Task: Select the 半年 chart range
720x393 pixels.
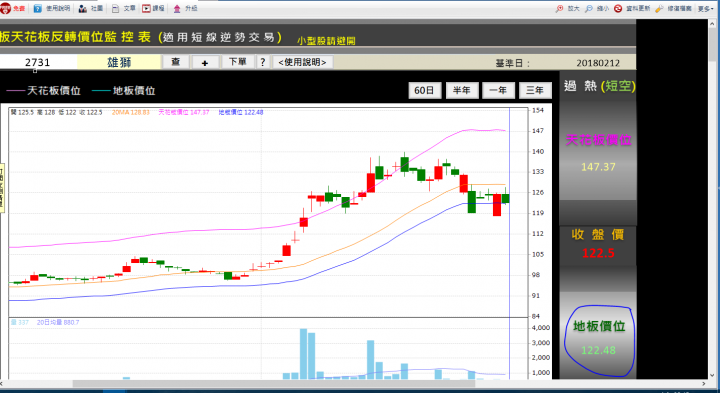Action: 462,90
